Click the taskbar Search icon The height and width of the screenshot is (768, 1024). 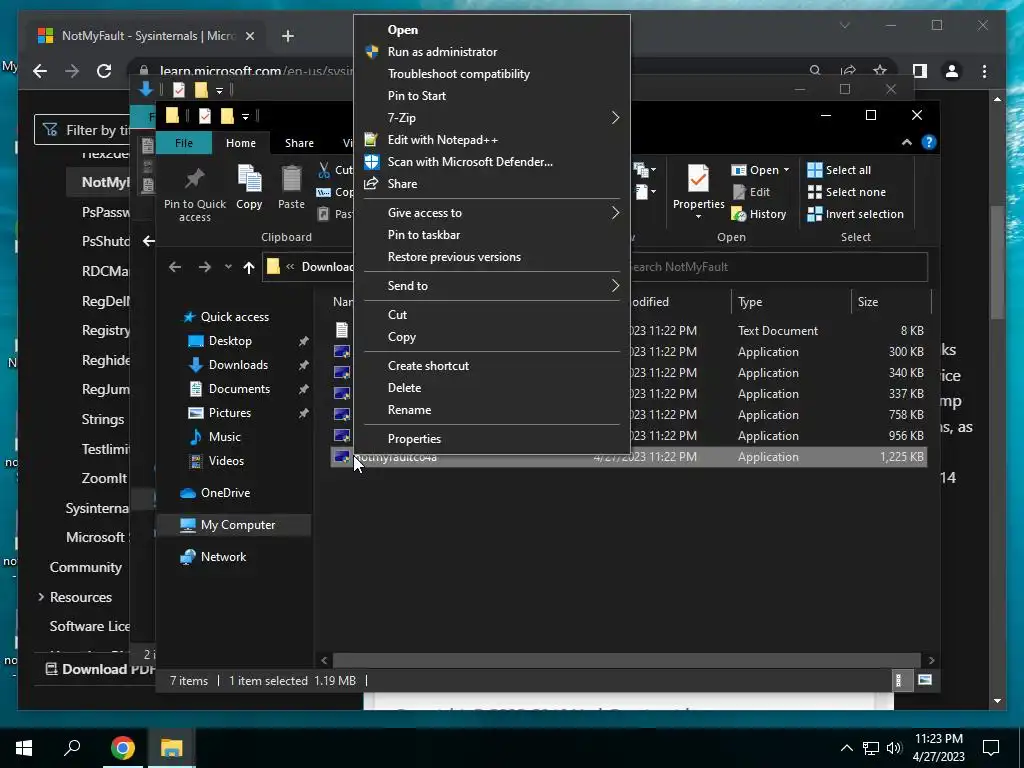[x=72, y=748]
